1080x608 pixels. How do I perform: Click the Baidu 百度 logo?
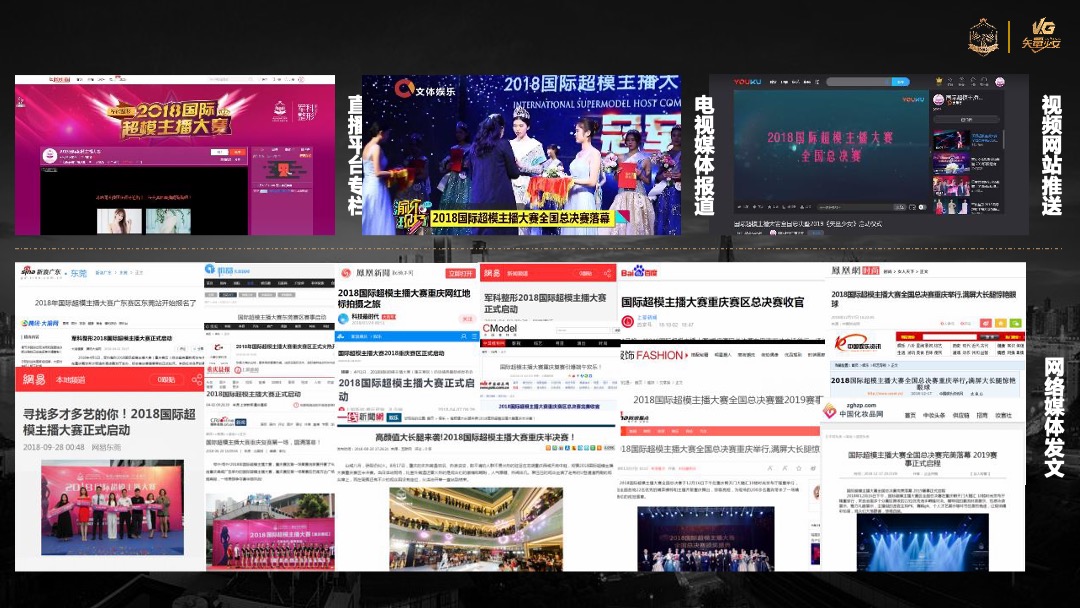(x=639, y=271)
